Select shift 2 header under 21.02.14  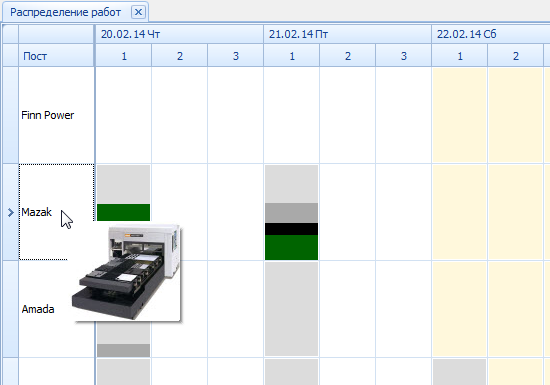[x=348, y=56]
